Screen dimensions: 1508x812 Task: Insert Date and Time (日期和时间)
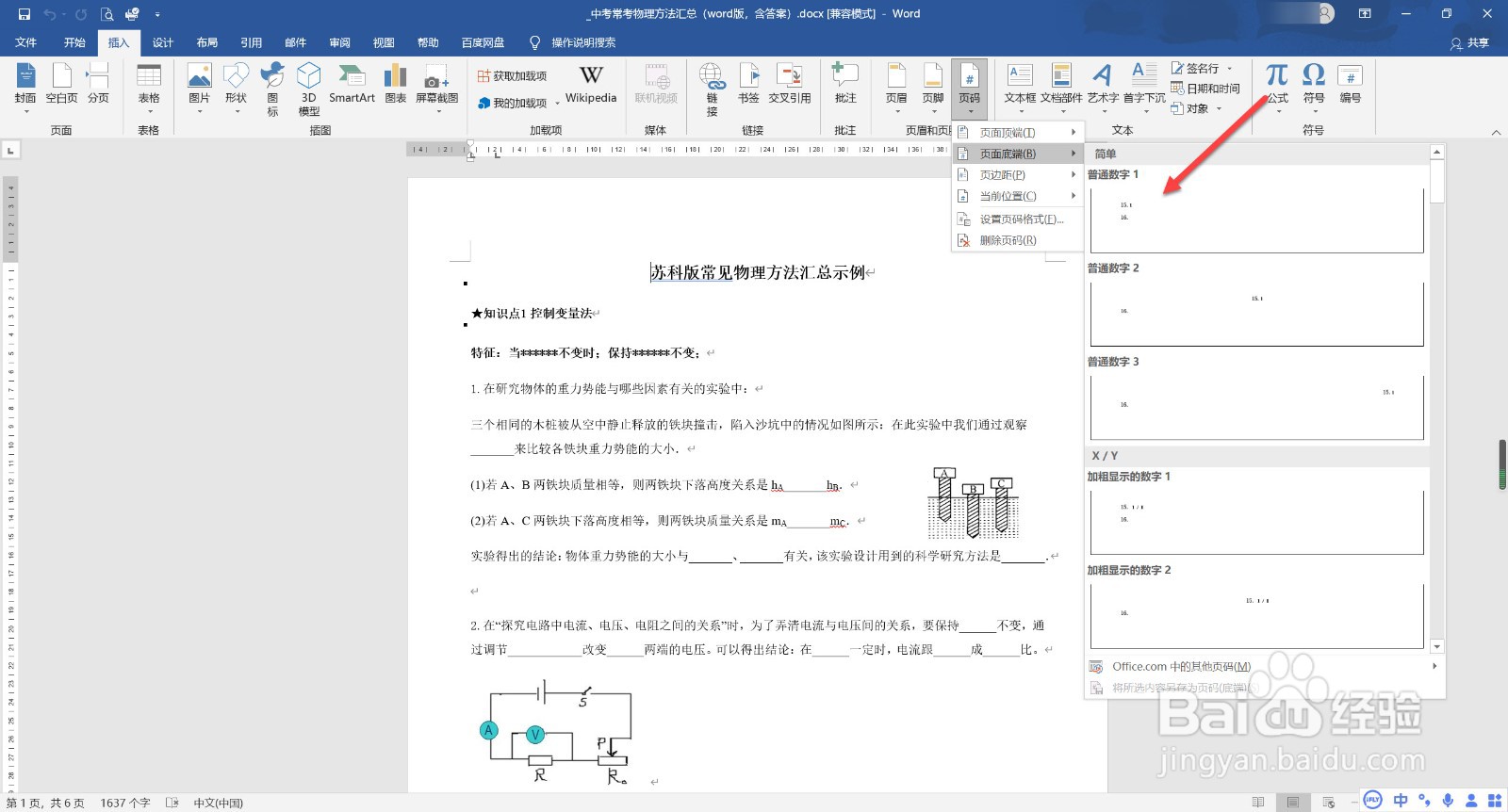[1205, 89]
